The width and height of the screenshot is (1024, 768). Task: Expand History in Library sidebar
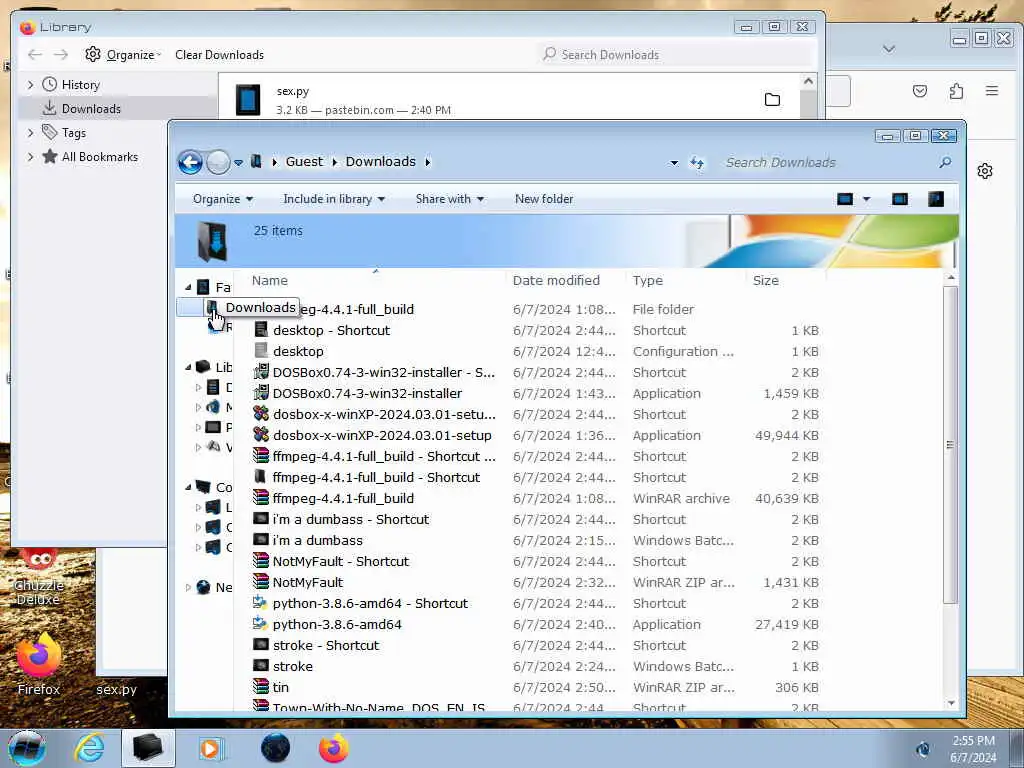[x=31, y=85]
